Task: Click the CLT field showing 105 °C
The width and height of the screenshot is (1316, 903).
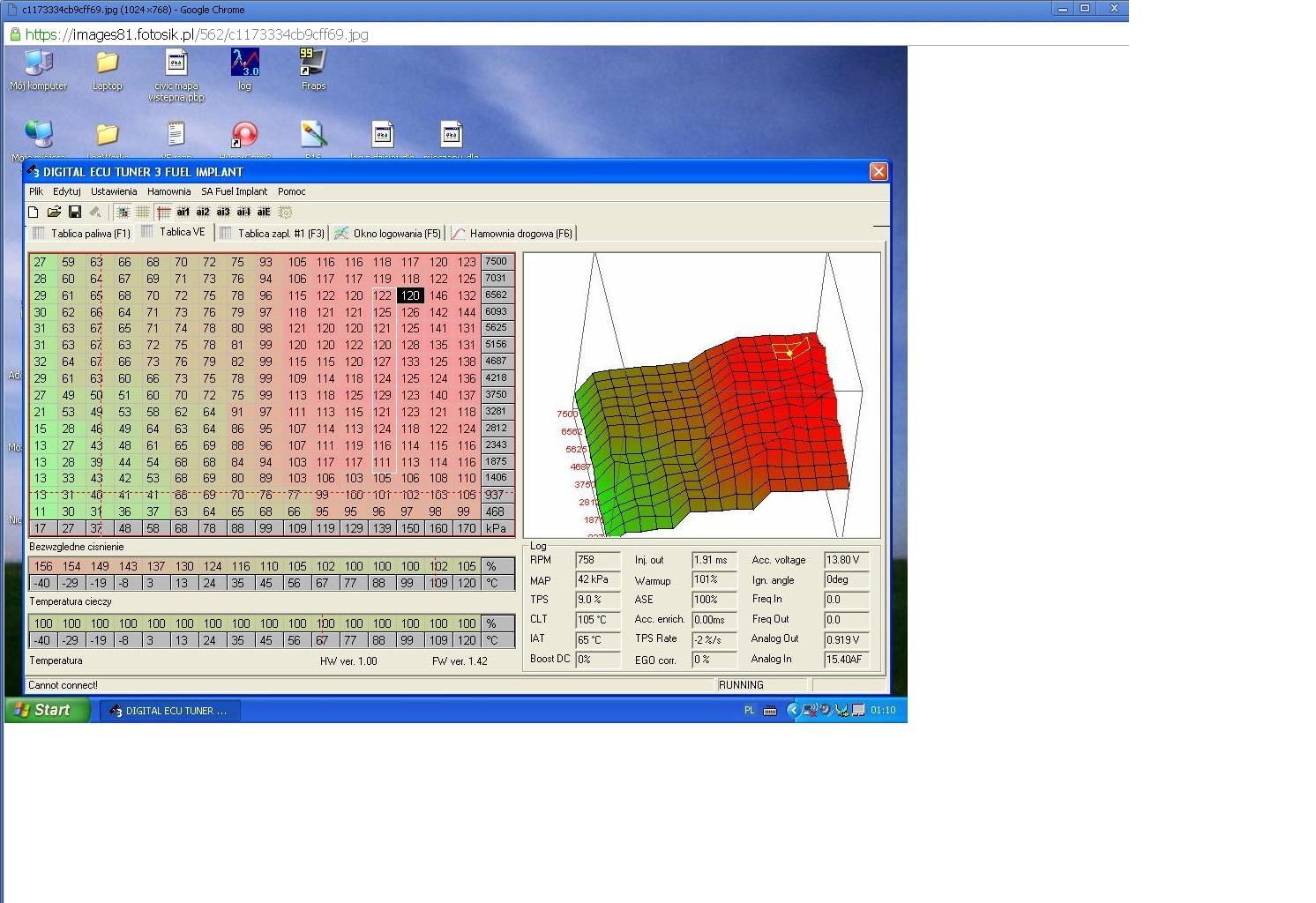Action: pyautogui.click(x=598, y=620)
